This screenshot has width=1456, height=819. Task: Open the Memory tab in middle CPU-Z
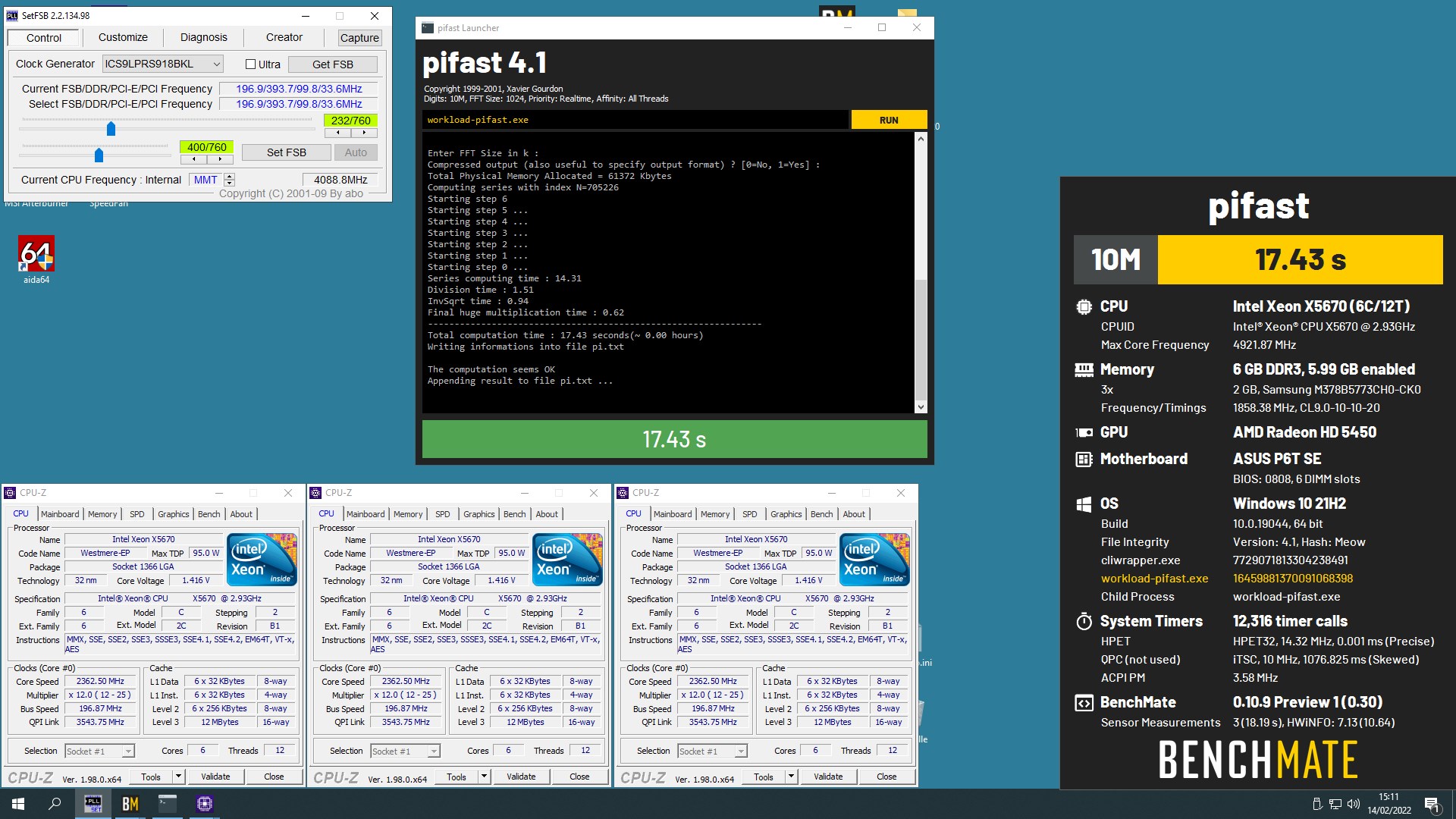click(408, 514)
